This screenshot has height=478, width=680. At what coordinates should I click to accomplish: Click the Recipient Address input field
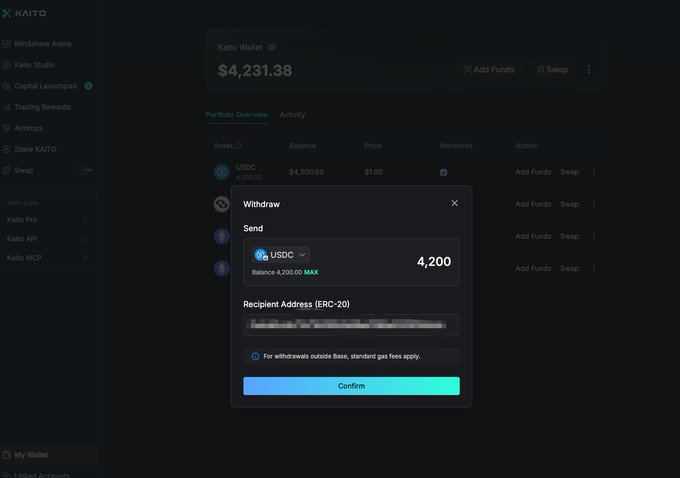click(351, 325)
